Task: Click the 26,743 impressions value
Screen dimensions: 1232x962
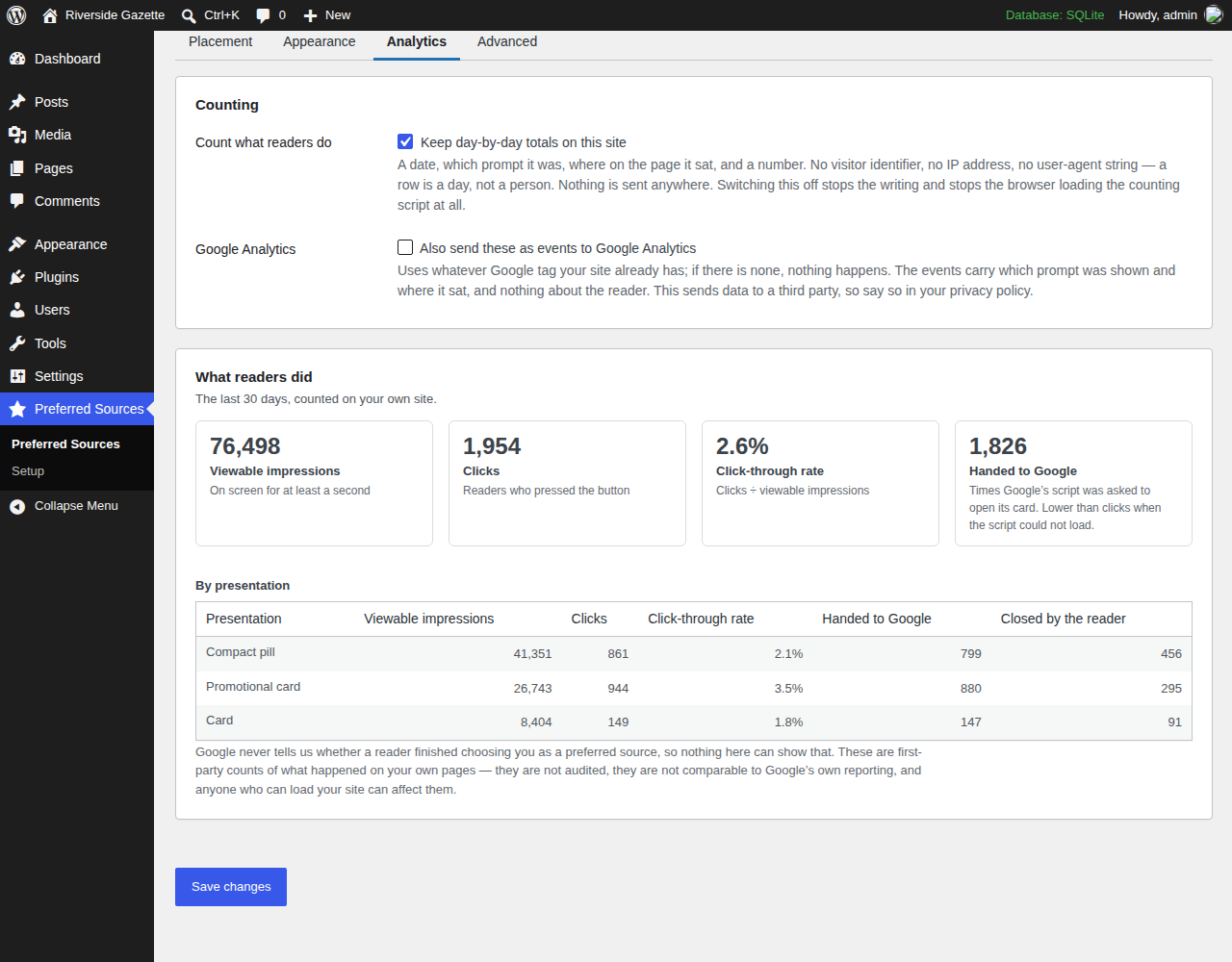Action: point(532,689)
